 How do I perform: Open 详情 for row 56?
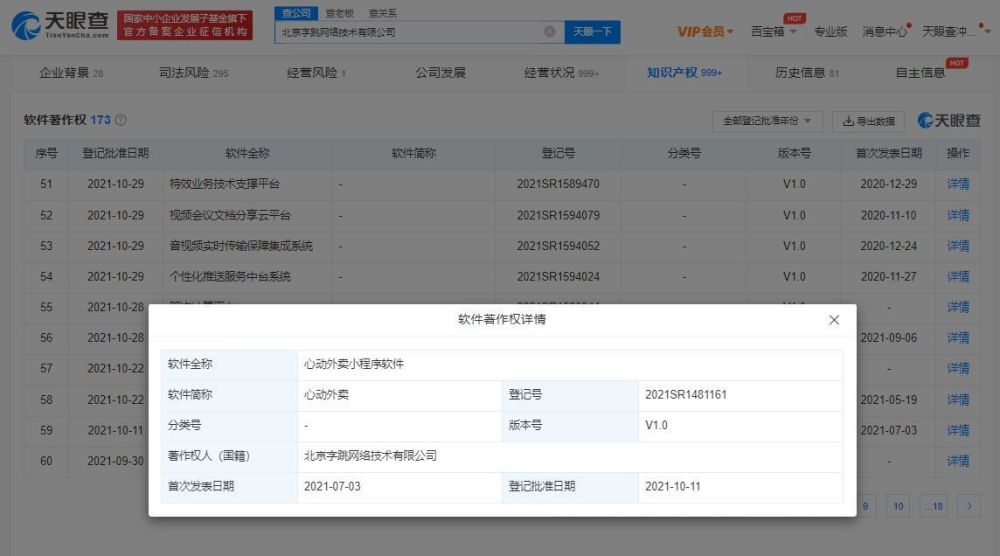click(x=958, y=337)
